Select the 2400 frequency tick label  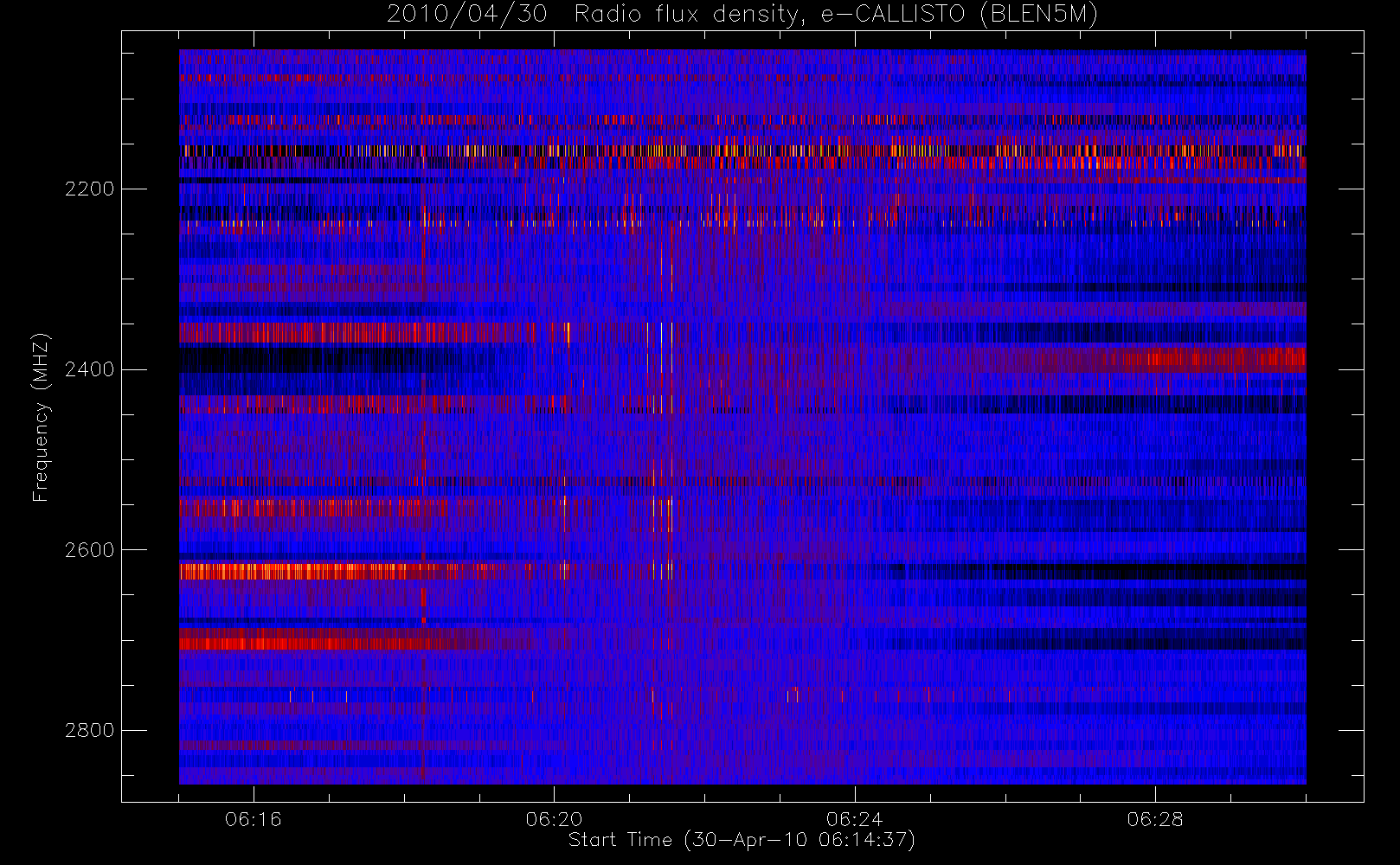[x=89, y=370]
